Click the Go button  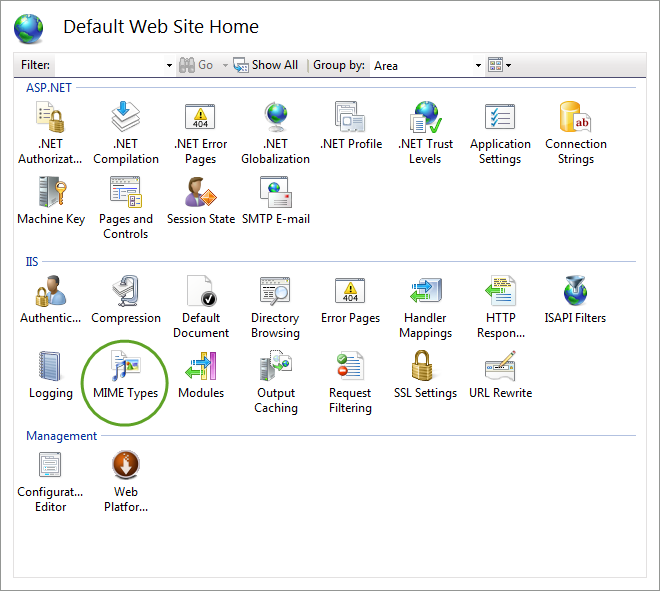click(196, 65)
